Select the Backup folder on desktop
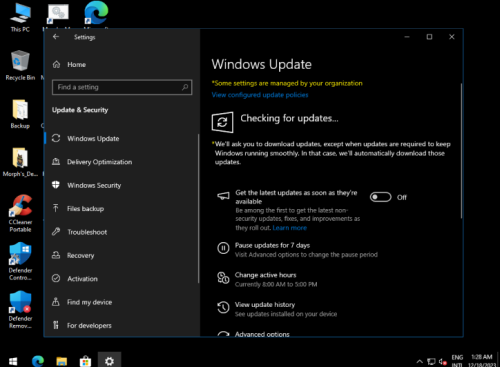This screenshot has height=367, width=500. 20,114
